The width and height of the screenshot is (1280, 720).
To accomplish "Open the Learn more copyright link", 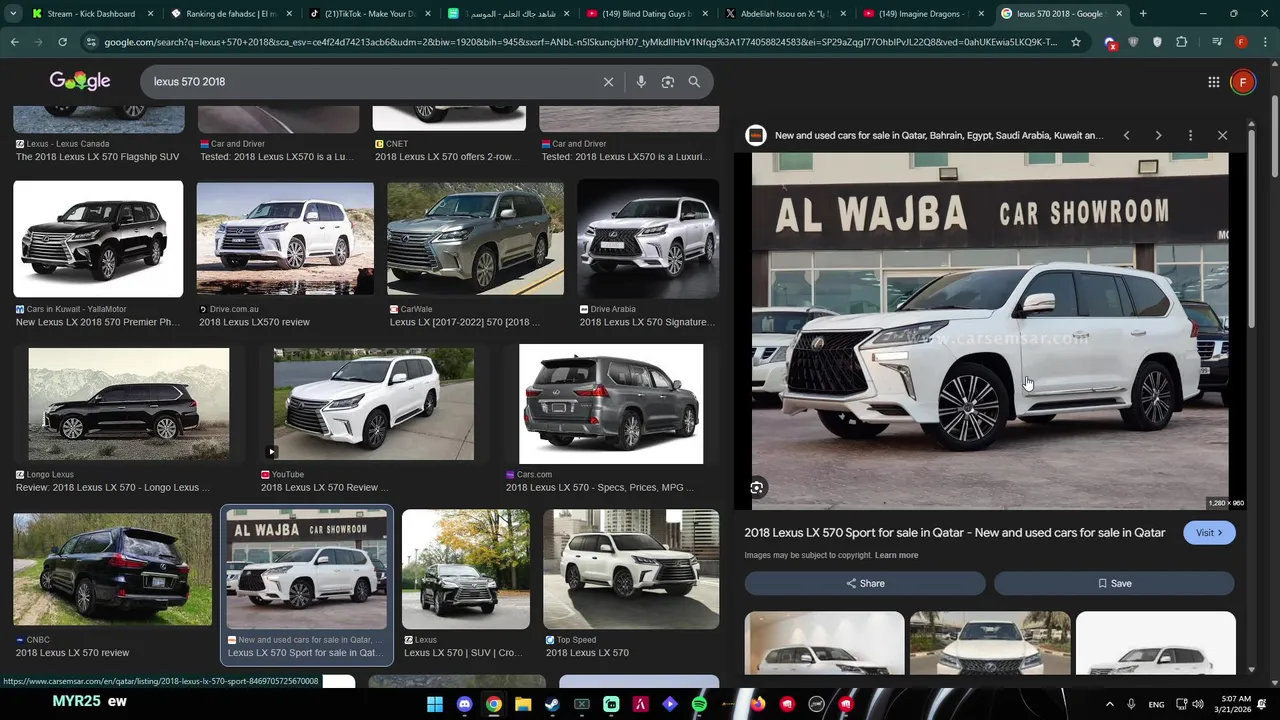I will click(x=896, y=555).
